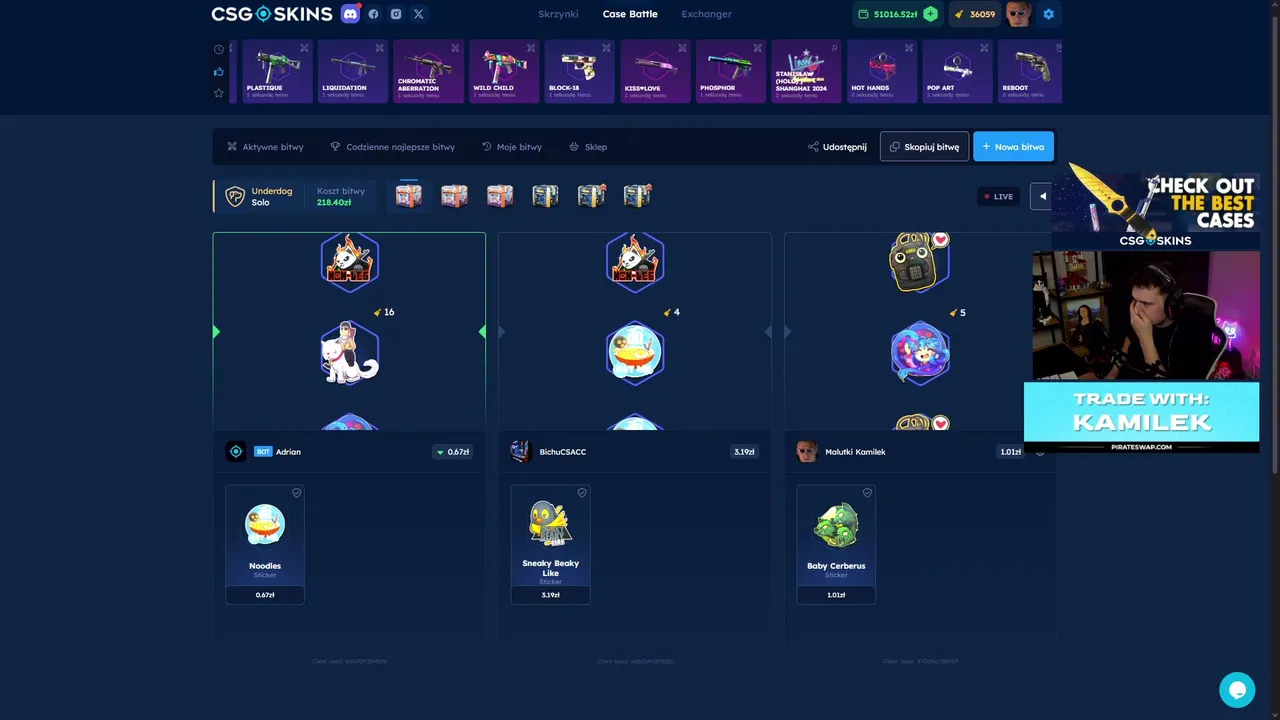Switch to Aktywne bitwy
The image size is (1280, 720).
point(265,147)
